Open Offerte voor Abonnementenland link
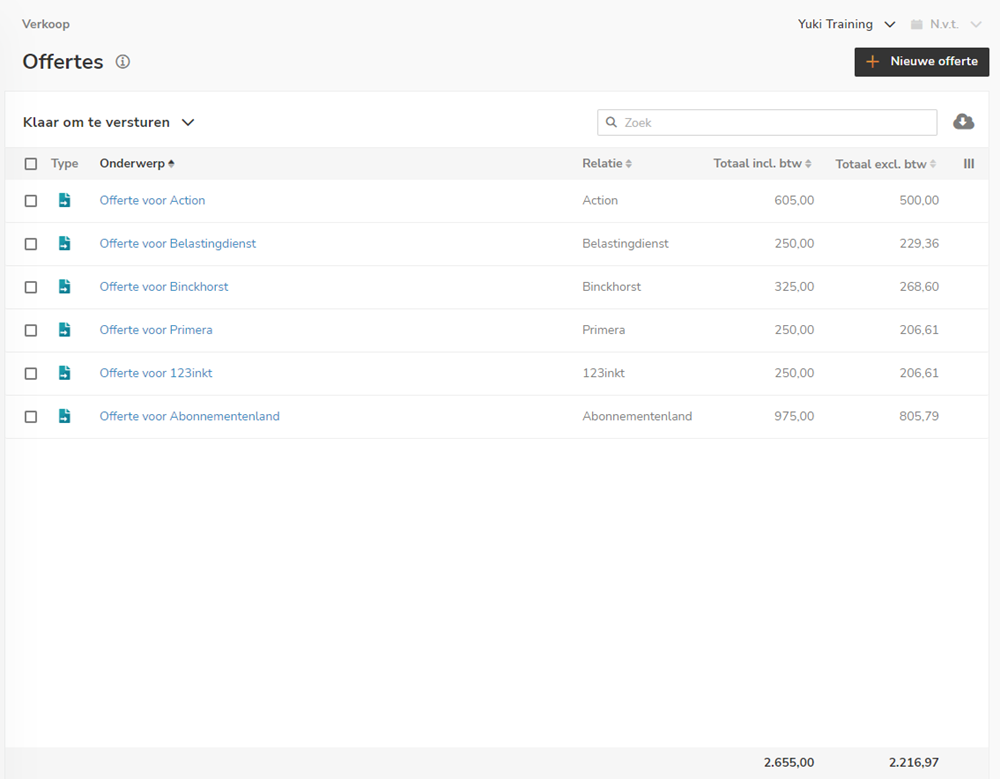The image size is (1000, 779). (189, 417)
